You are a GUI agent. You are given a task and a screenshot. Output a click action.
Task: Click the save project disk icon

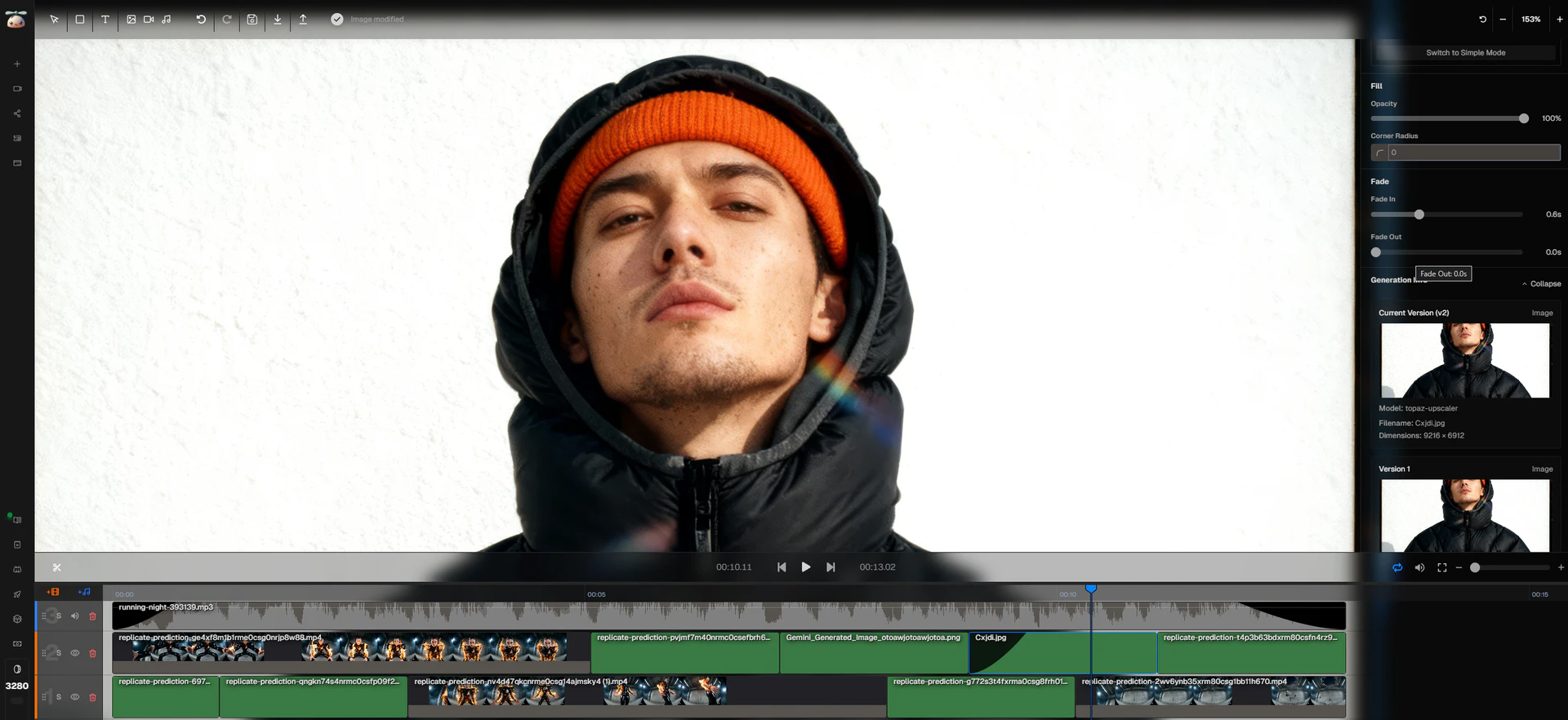(x=252, y=20)
